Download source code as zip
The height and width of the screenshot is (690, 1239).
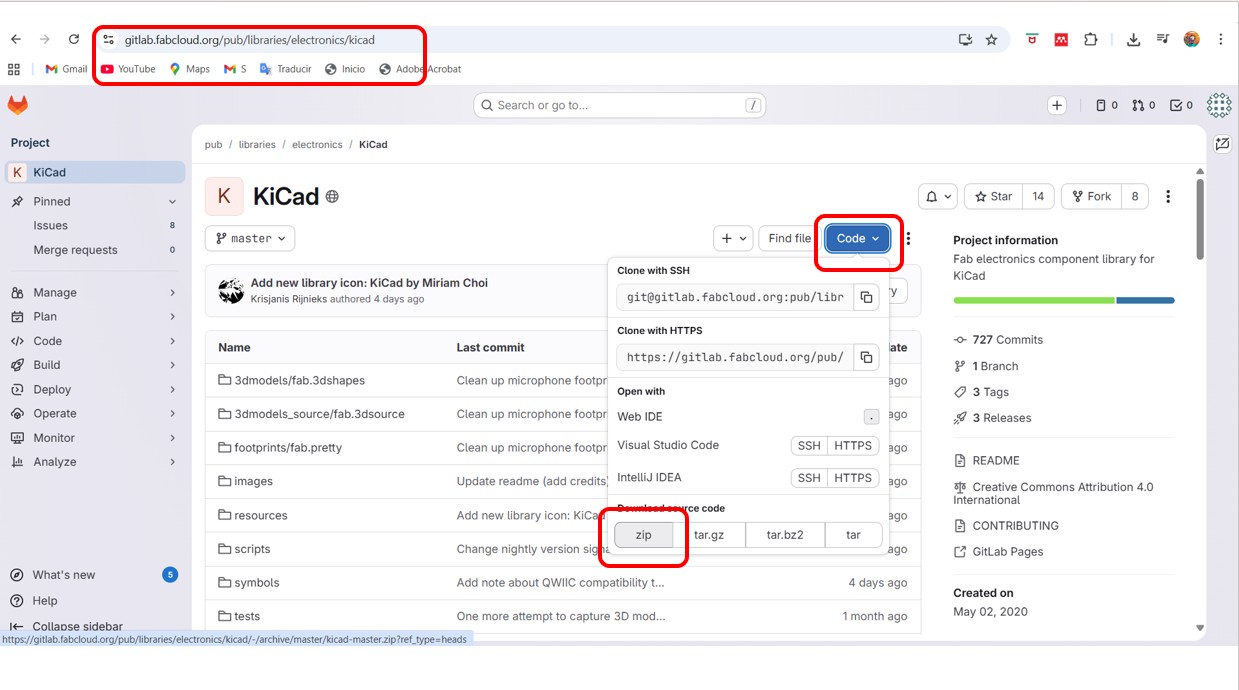coord(643,535)
